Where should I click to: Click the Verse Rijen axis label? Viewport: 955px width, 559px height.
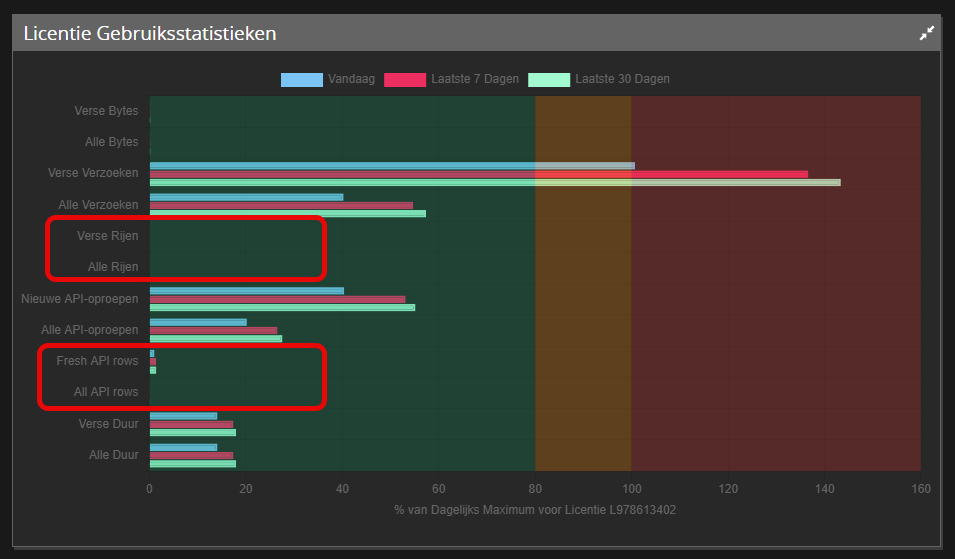pos(107,236)
